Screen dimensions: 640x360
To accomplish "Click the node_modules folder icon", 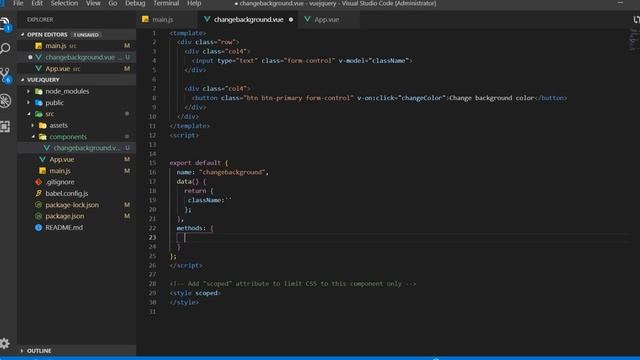I will (39, 91).
